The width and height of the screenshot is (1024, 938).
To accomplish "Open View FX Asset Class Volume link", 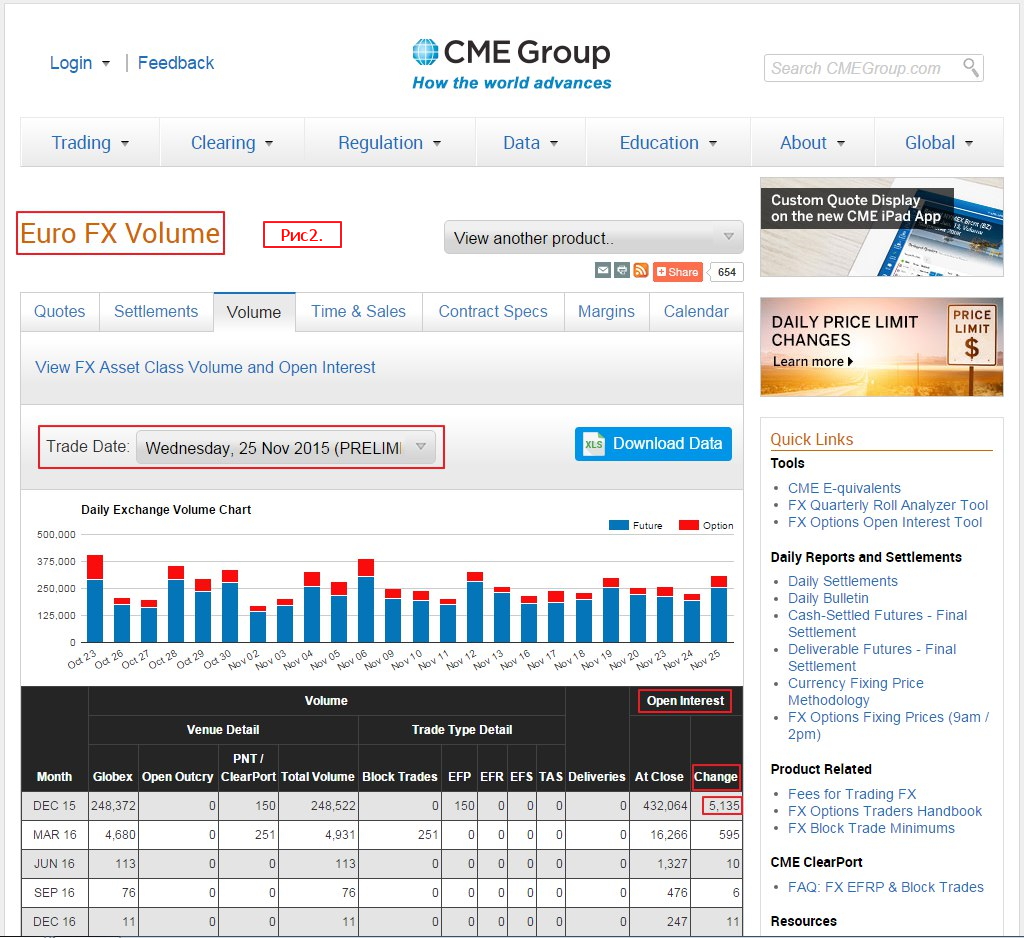I will tap(205, 367).
